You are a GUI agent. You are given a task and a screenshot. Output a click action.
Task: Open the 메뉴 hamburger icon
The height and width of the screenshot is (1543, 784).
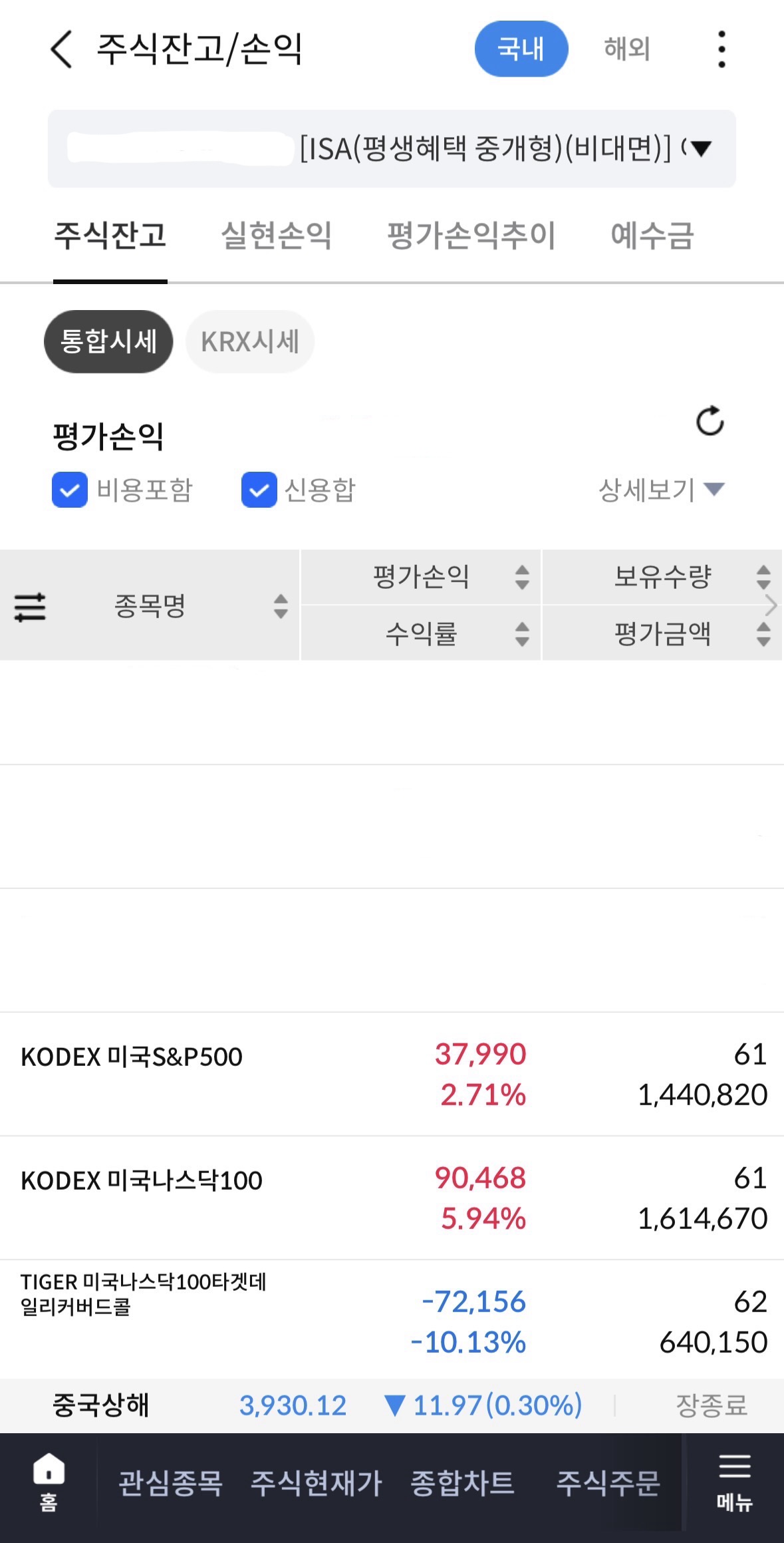click(x=734, y=1481)
